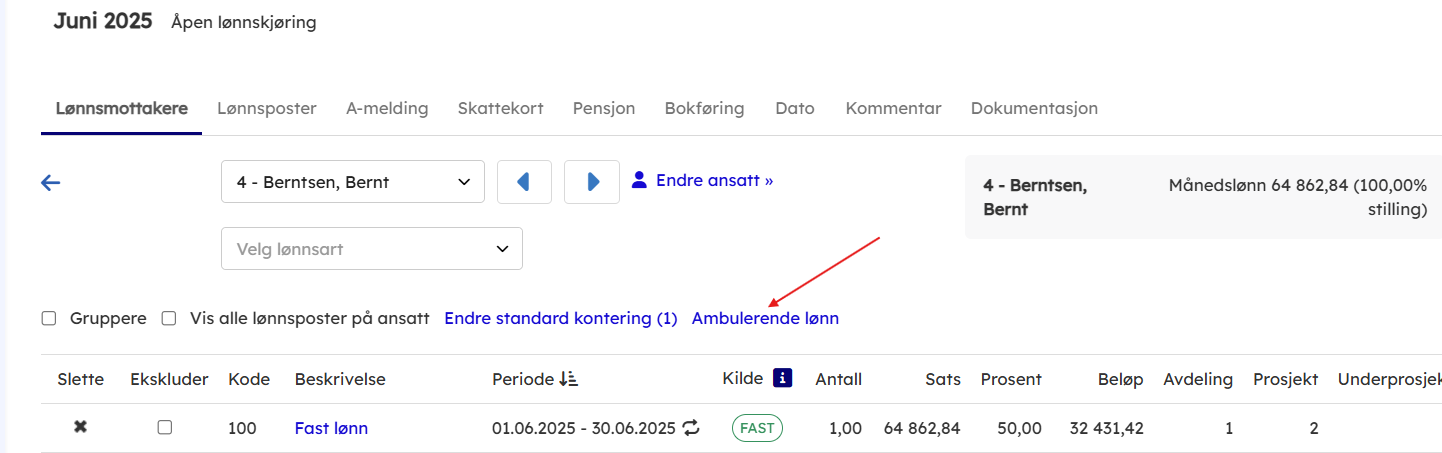Screen dimensions: 1442x453
Task: Switch to the Lønnsposter tab
Action: [x=267, y=108]
